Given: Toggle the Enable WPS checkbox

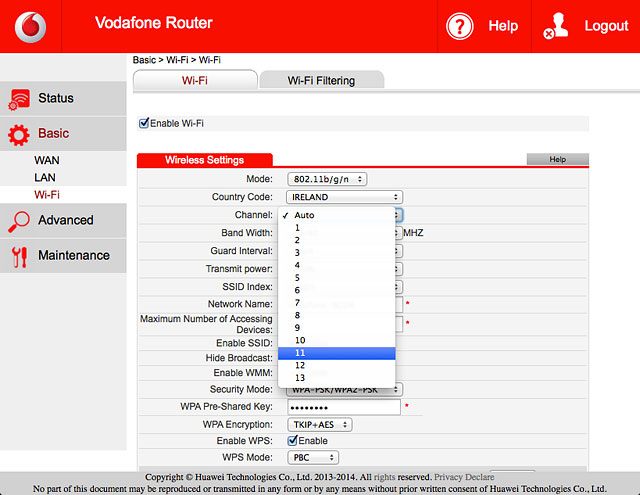Looking at the screenshot, I should point(292,440).
